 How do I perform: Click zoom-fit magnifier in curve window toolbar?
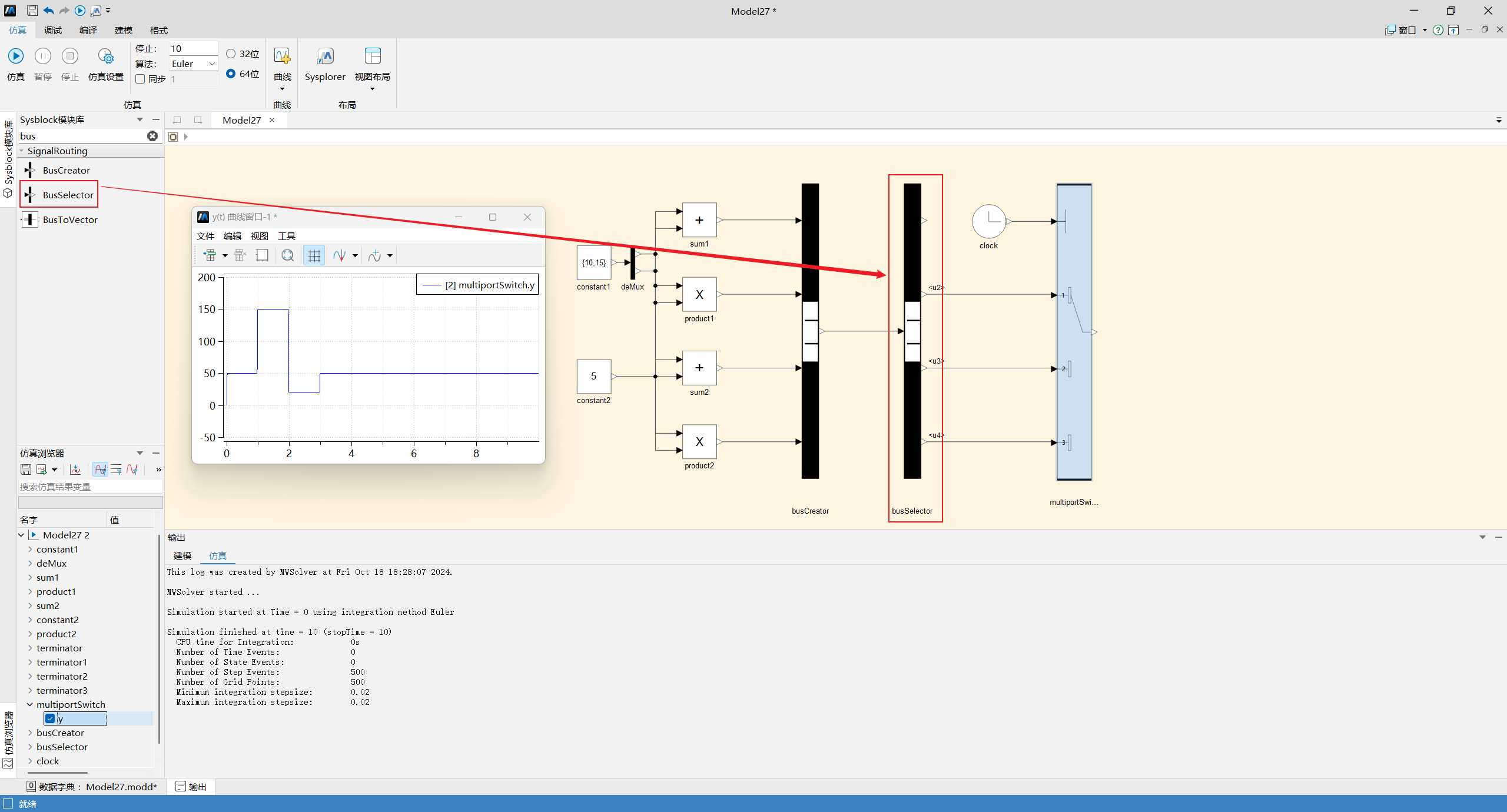[x=287, y=255]
